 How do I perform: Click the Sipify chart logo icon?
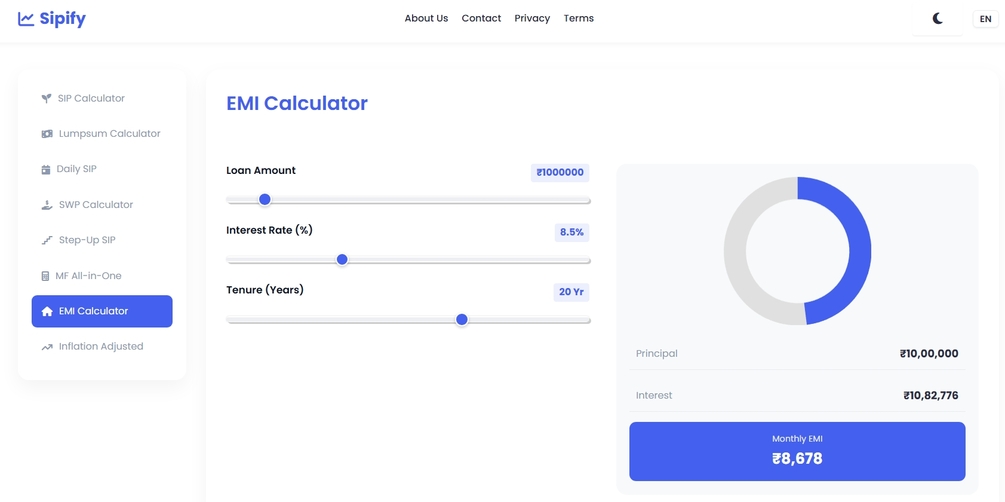(x=26, y=19)
